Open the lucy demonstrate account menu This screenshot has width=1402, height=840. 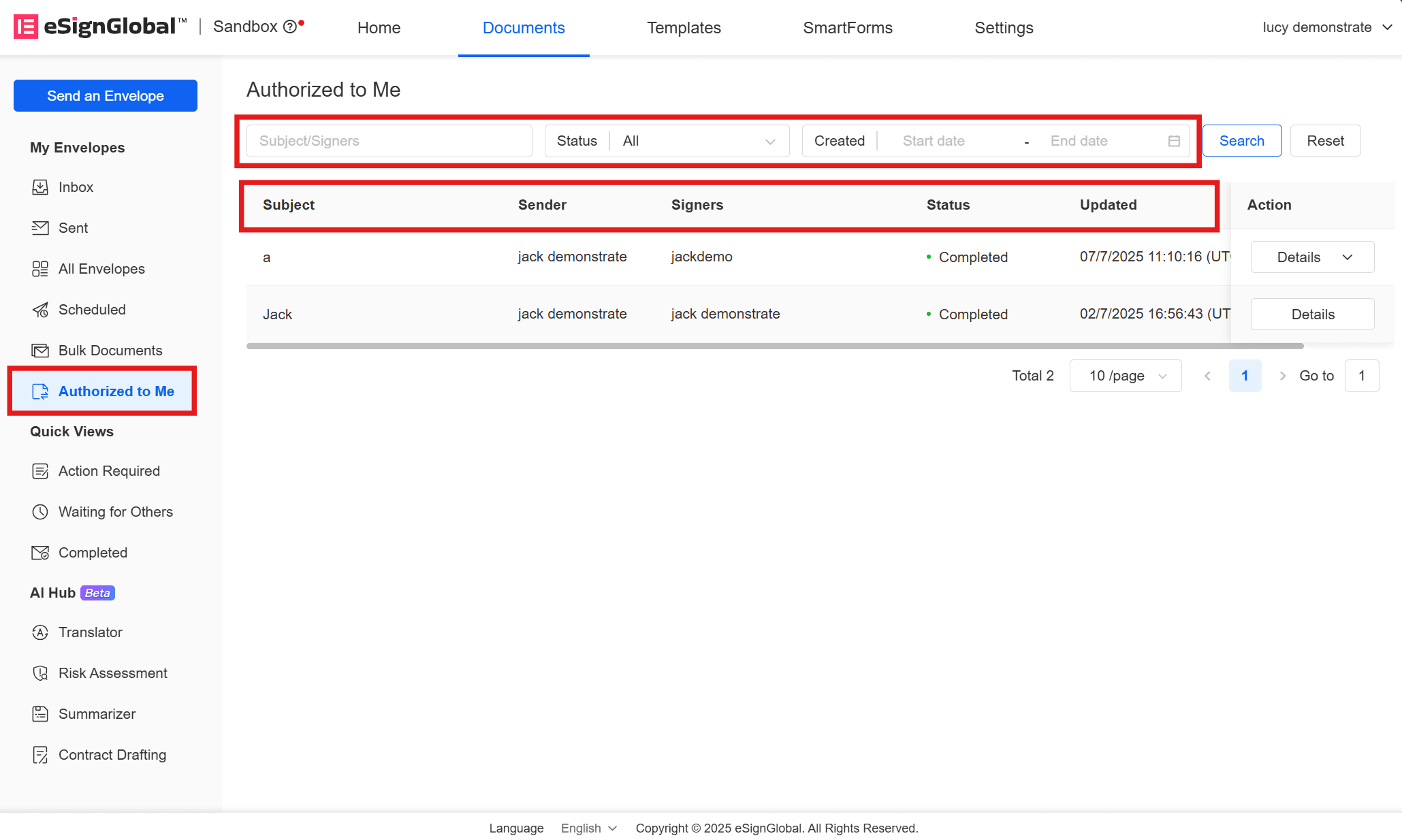1326,27
